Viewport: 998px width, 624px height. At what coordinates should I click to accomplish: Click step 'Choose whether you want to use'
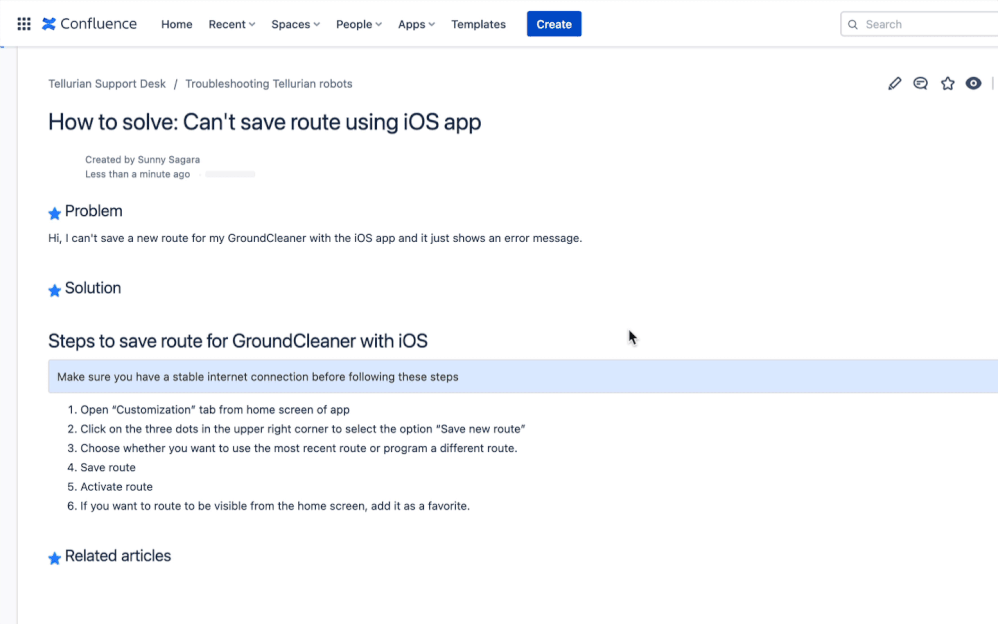299,448
